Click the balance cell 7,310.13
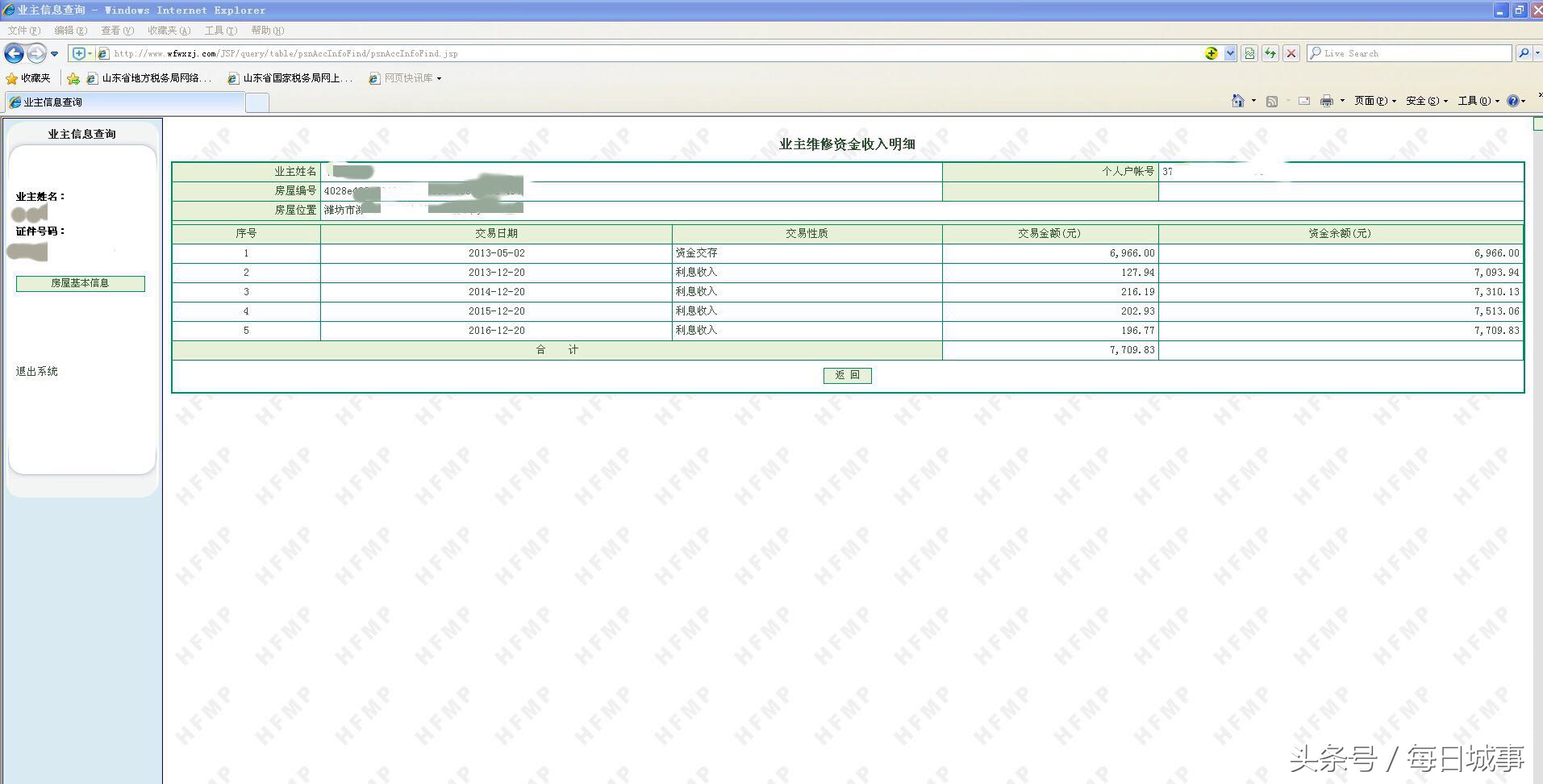1543x784 pixels. (x=1340, y=291)
